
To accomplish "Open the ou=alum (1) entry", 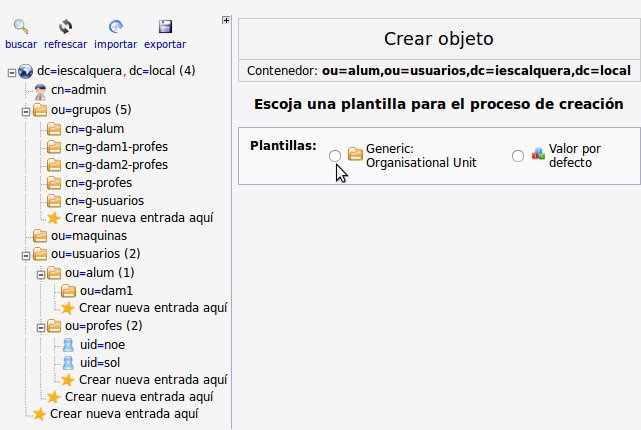I will [x=100, y=273].
